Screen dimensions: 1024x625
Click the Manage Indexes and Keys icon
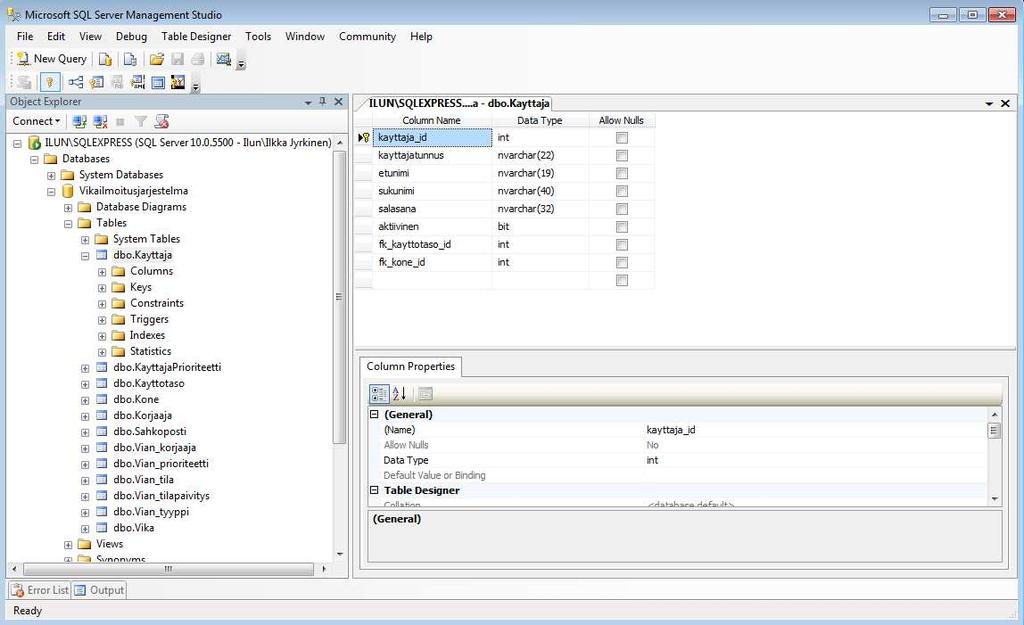click(x=97, y=82)
